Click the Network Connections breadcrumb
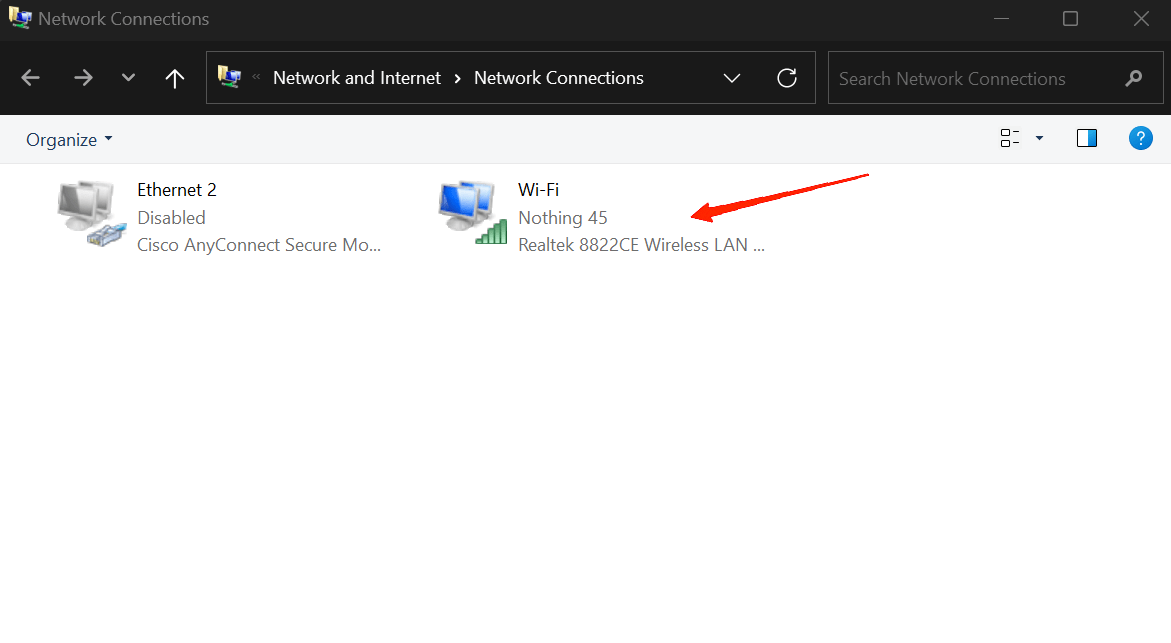The height and width of the screenshot is (643, 1171). [558, 78]
